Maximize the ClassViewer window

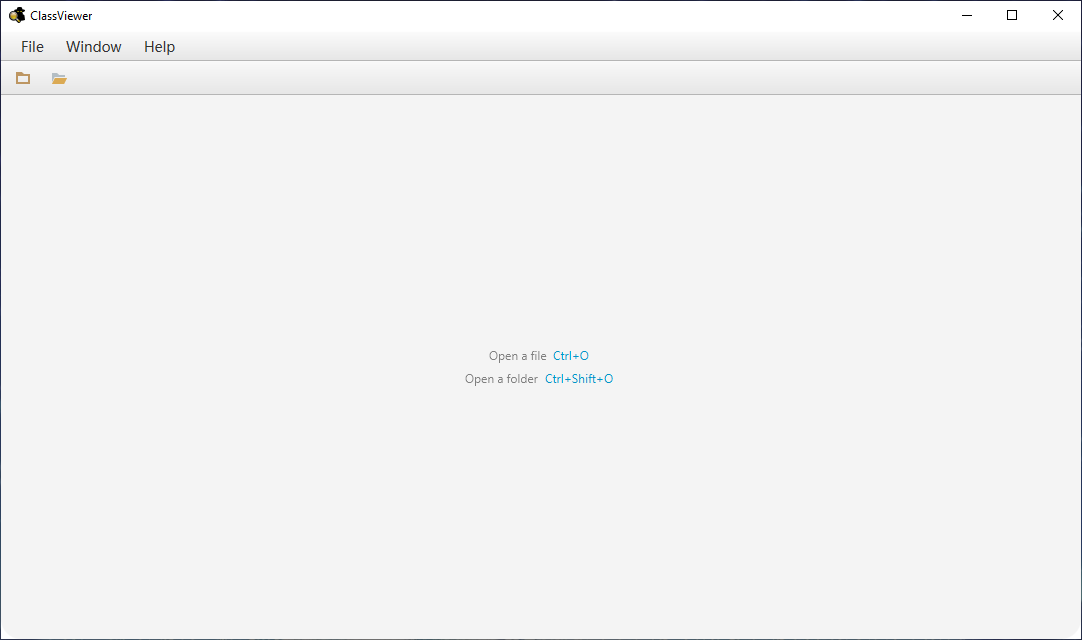pyautogui.click(x=1012, y=15)
